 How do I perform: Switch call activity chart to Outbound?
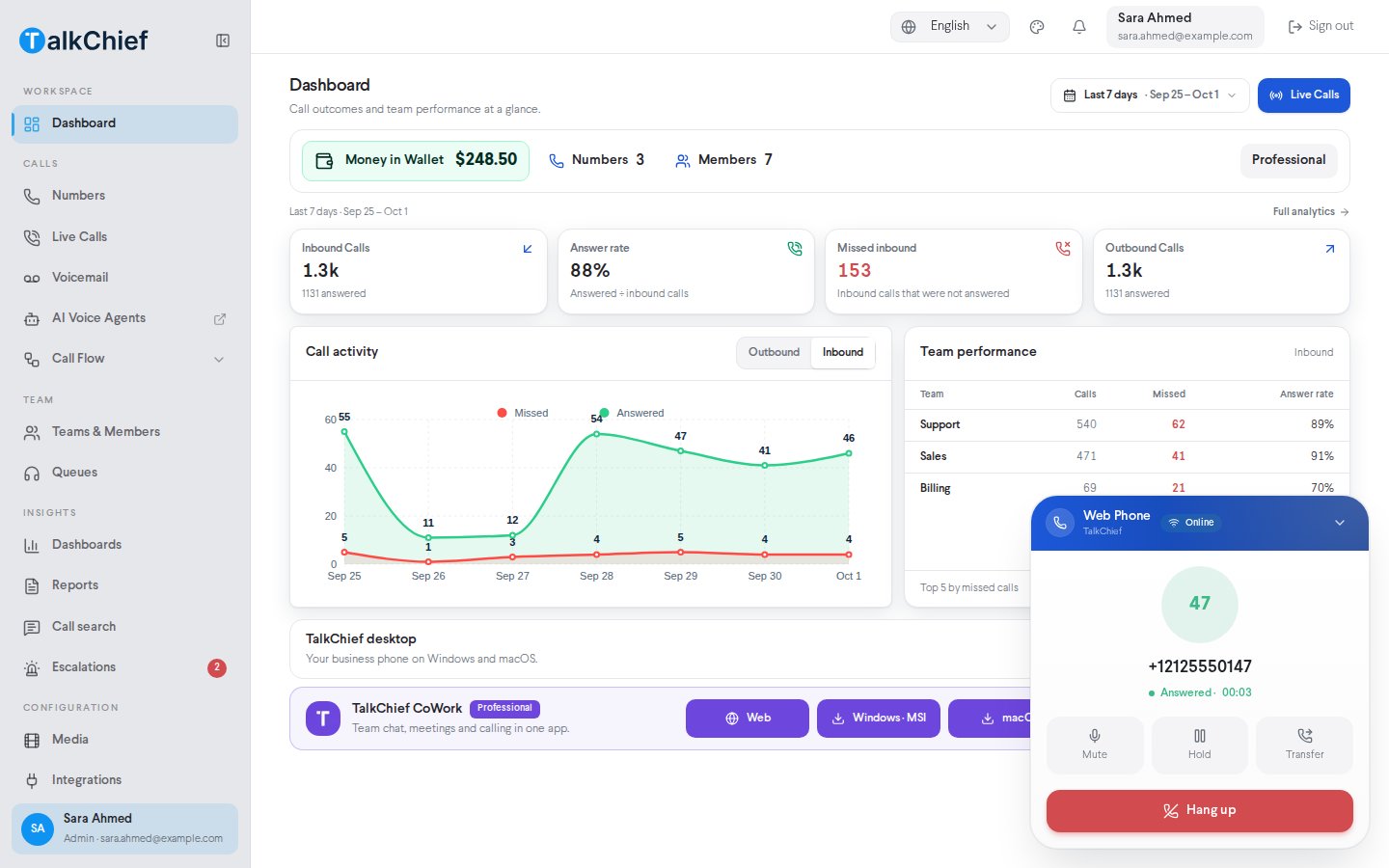(774, 353)
